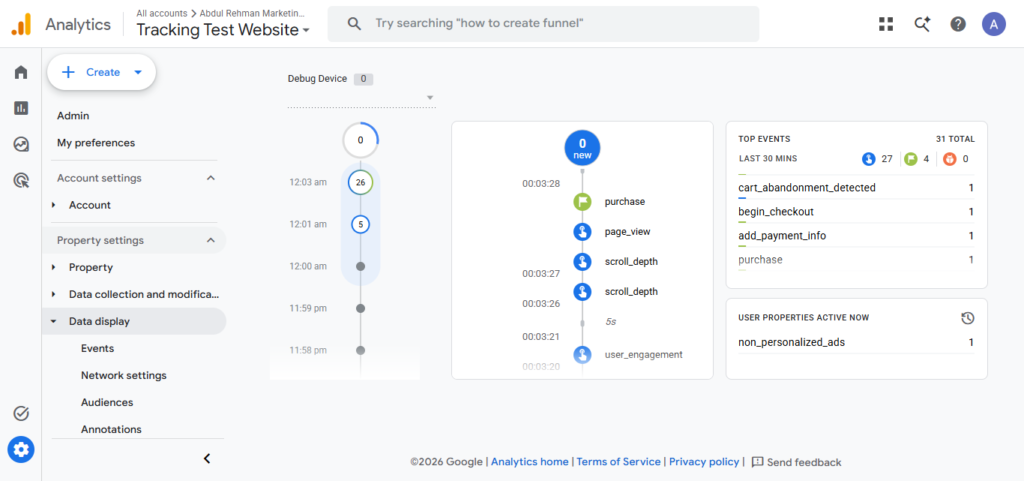Collapse the Data display tree item
1024x481 pixels.
[x=135, y=321]
